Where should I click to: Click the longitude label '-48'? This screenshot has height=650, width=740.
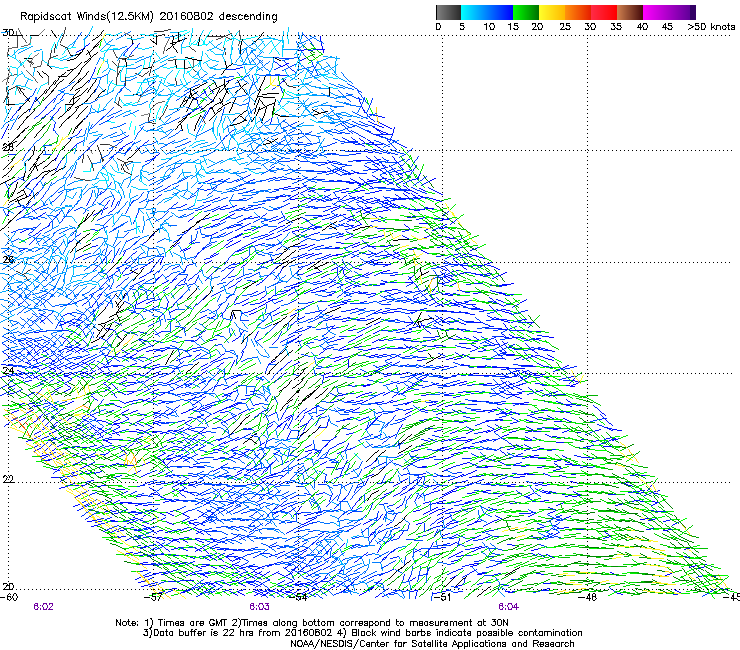coord(588,597)
